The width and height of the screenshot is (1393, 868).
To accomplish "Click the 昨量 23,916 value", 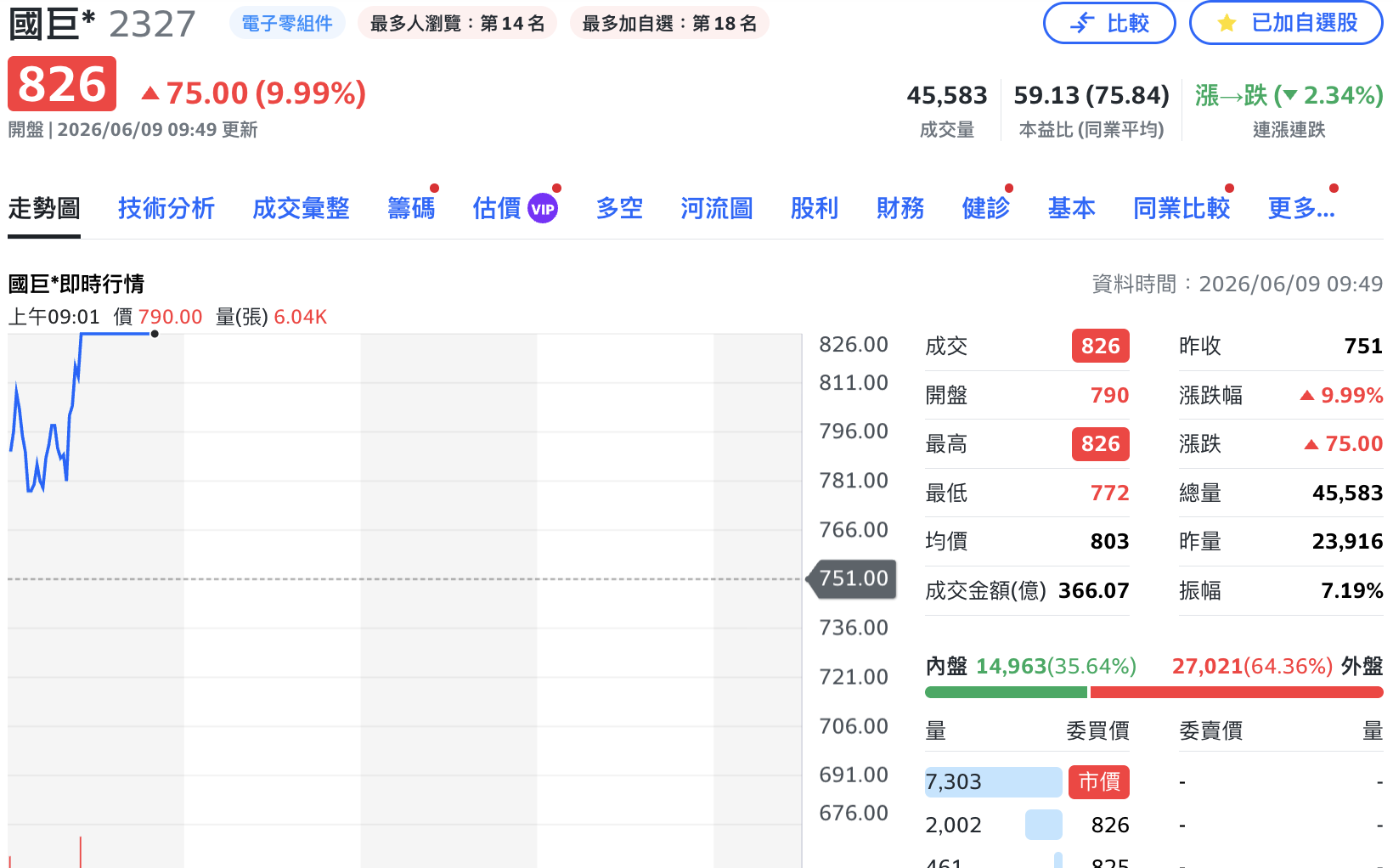I will point(1348,541).
